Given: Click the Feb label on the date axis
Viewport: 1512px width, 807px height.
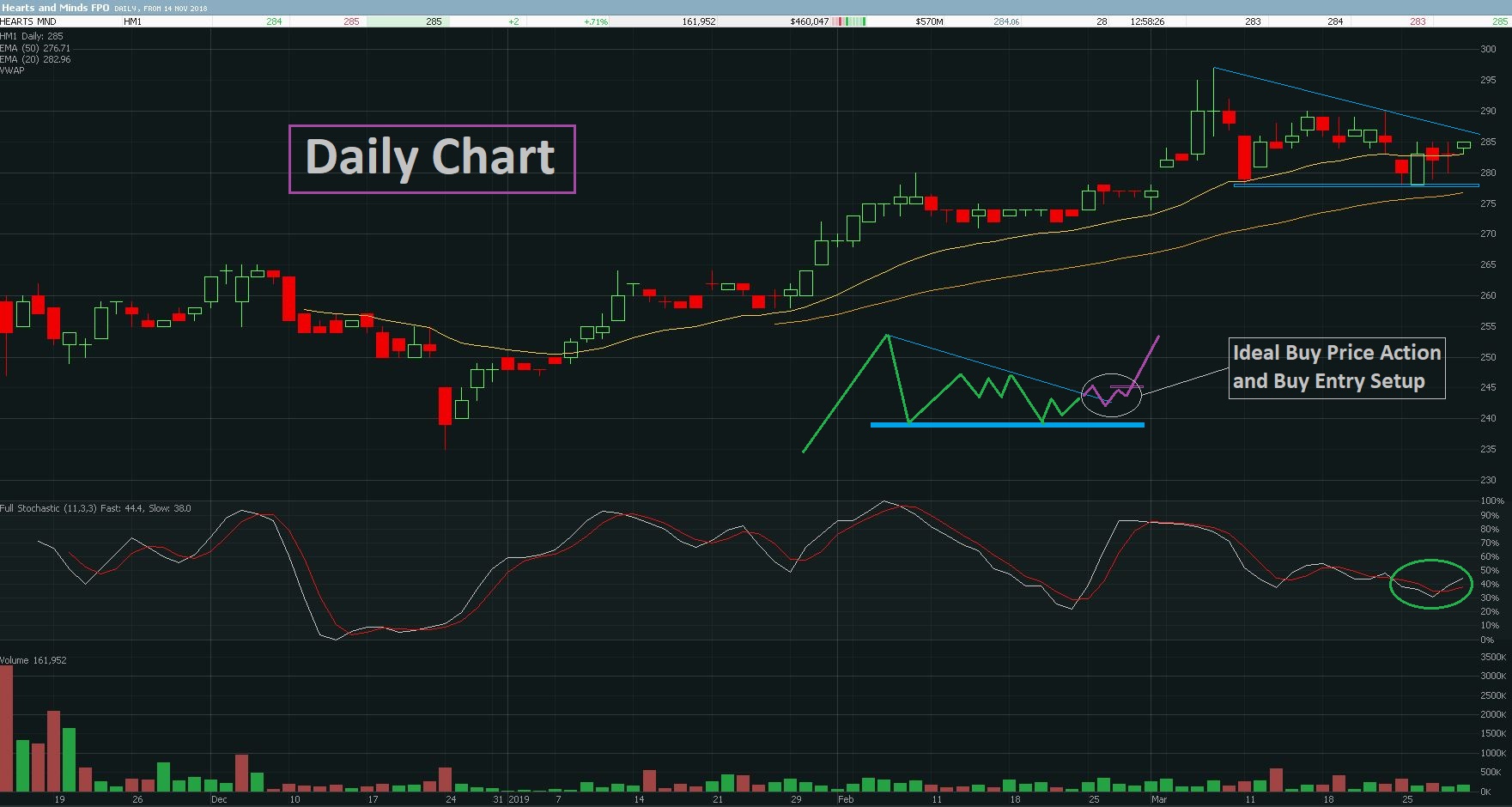Looking at the screenshot, I should click(846, 799).
